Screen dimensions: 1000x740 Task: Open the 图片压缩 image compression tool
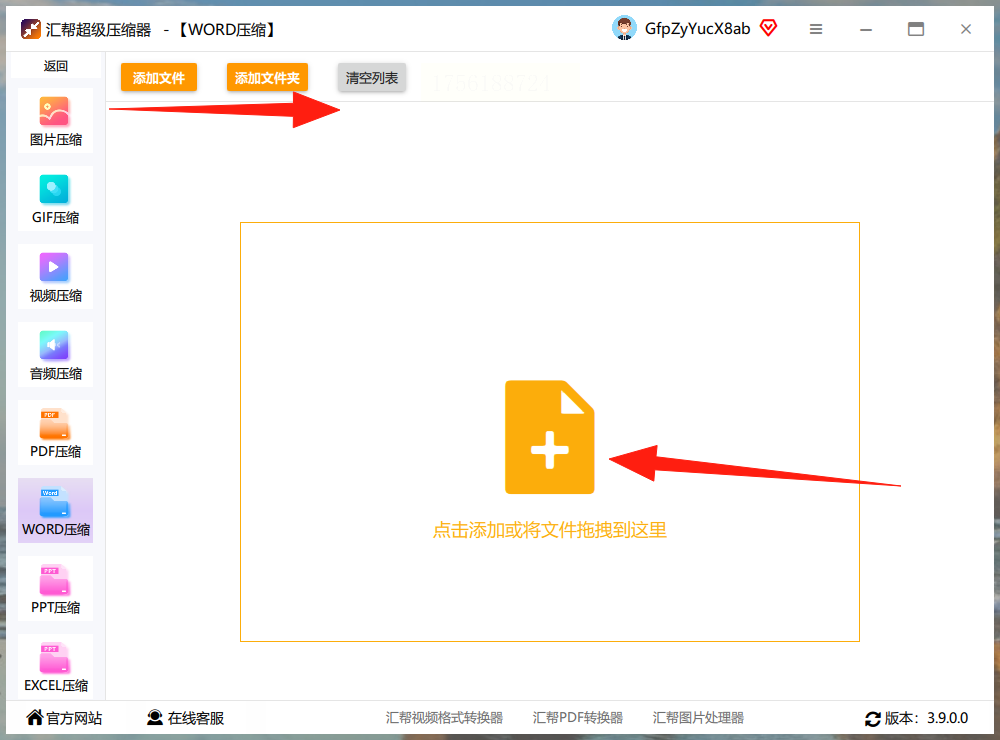pyautogui.click(x=55, y=121)
